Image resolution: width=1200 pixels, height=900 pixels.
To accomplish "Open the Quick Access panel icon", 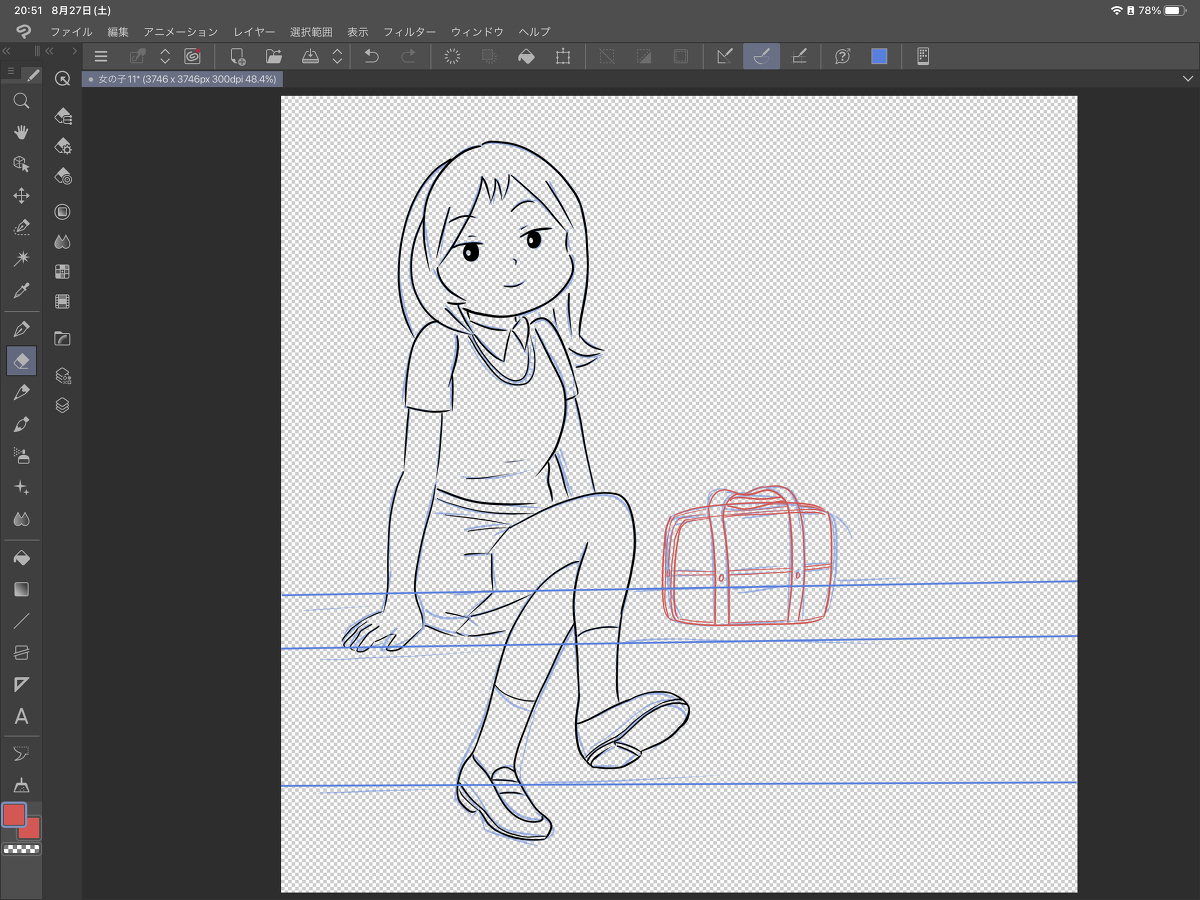I will pos(62,79).
